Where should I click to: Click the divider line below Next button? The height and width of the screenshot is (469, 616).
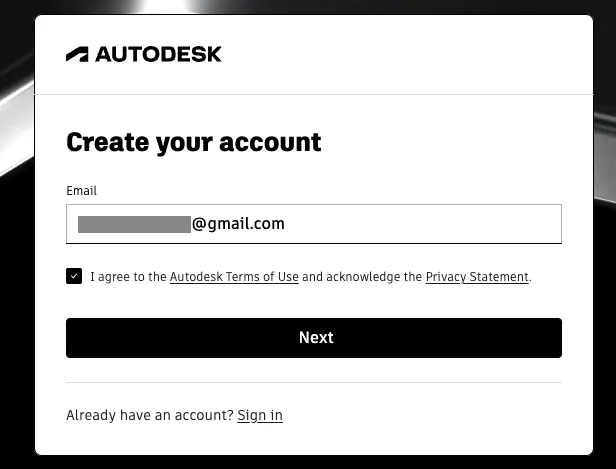[314, 382]
